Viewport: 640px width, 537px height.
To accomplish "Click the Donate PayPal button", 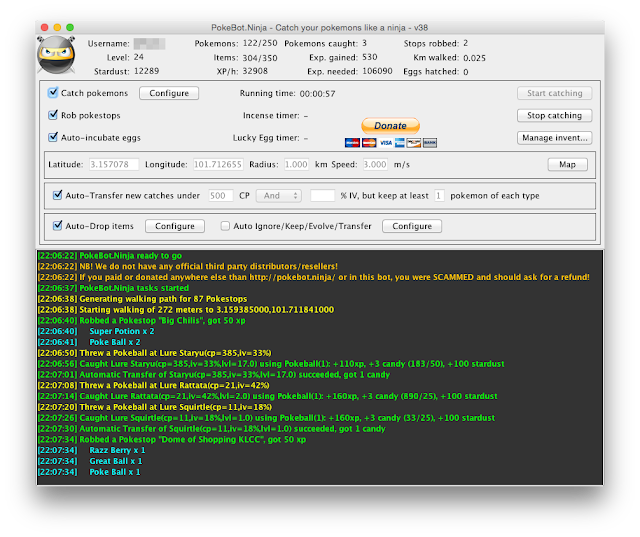I will 390,126.
